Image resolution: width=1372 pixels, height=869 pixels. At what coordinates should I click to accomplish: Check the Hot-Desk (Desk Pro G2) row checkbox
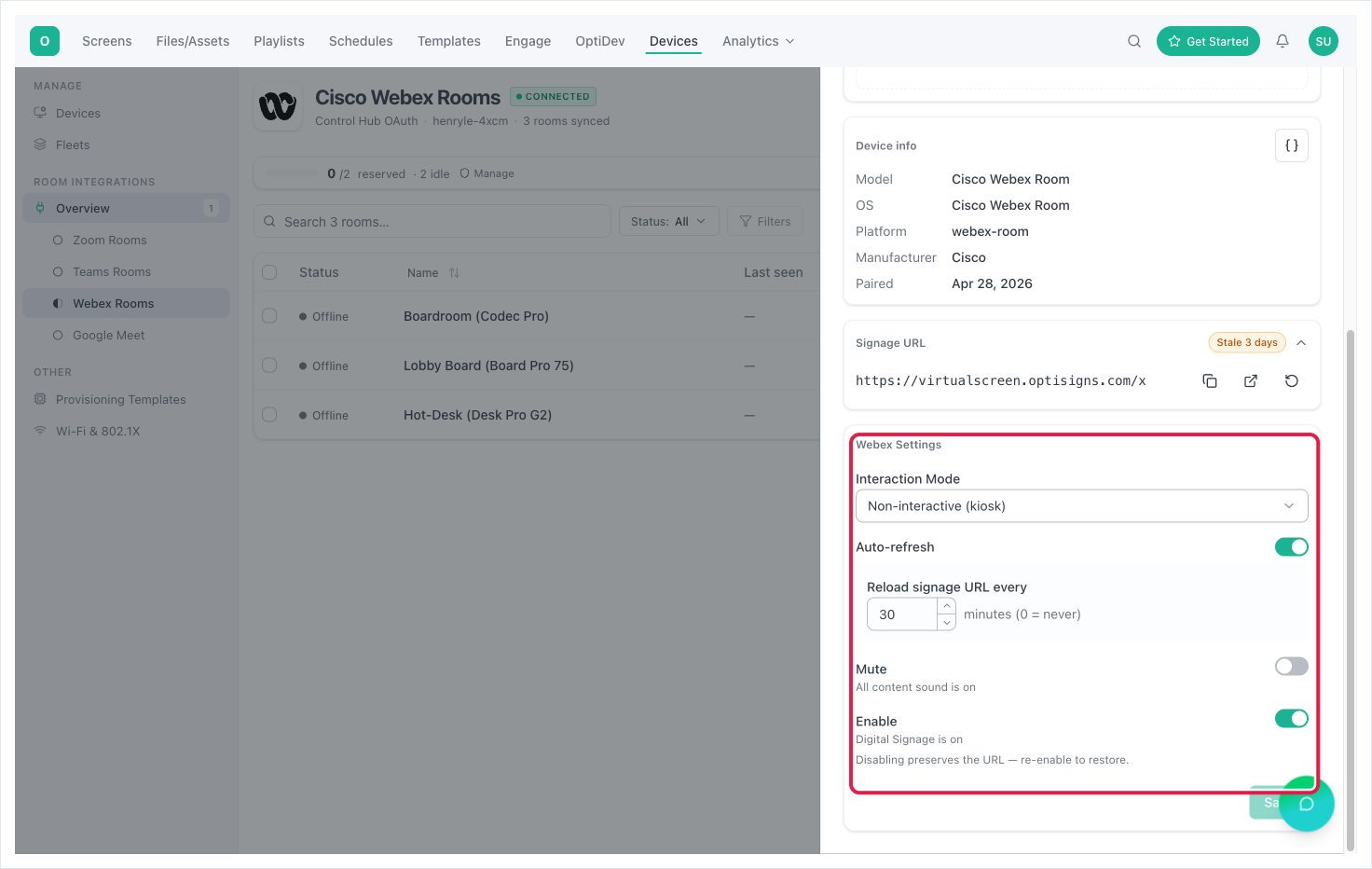pyautogui.click(x=269, y=415)
